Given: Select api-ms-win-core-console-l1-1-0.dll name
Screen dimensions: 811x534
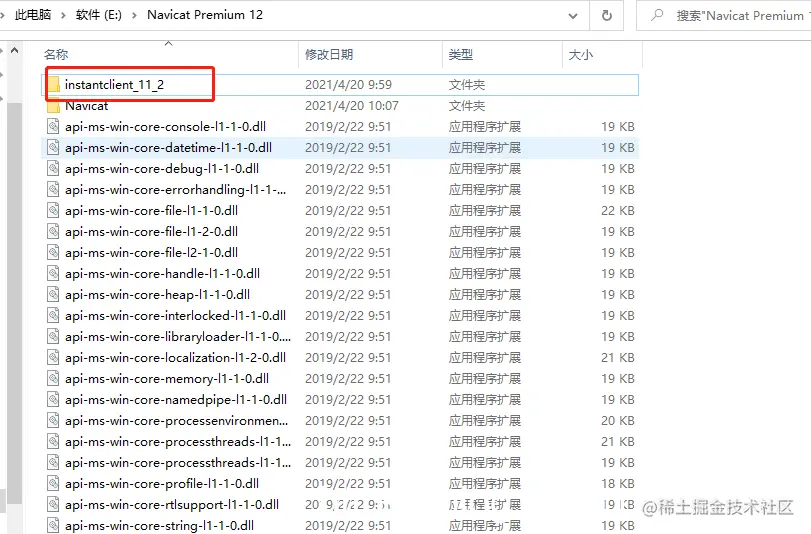Looking at the screenshot, I should click(x=166, y=127).
